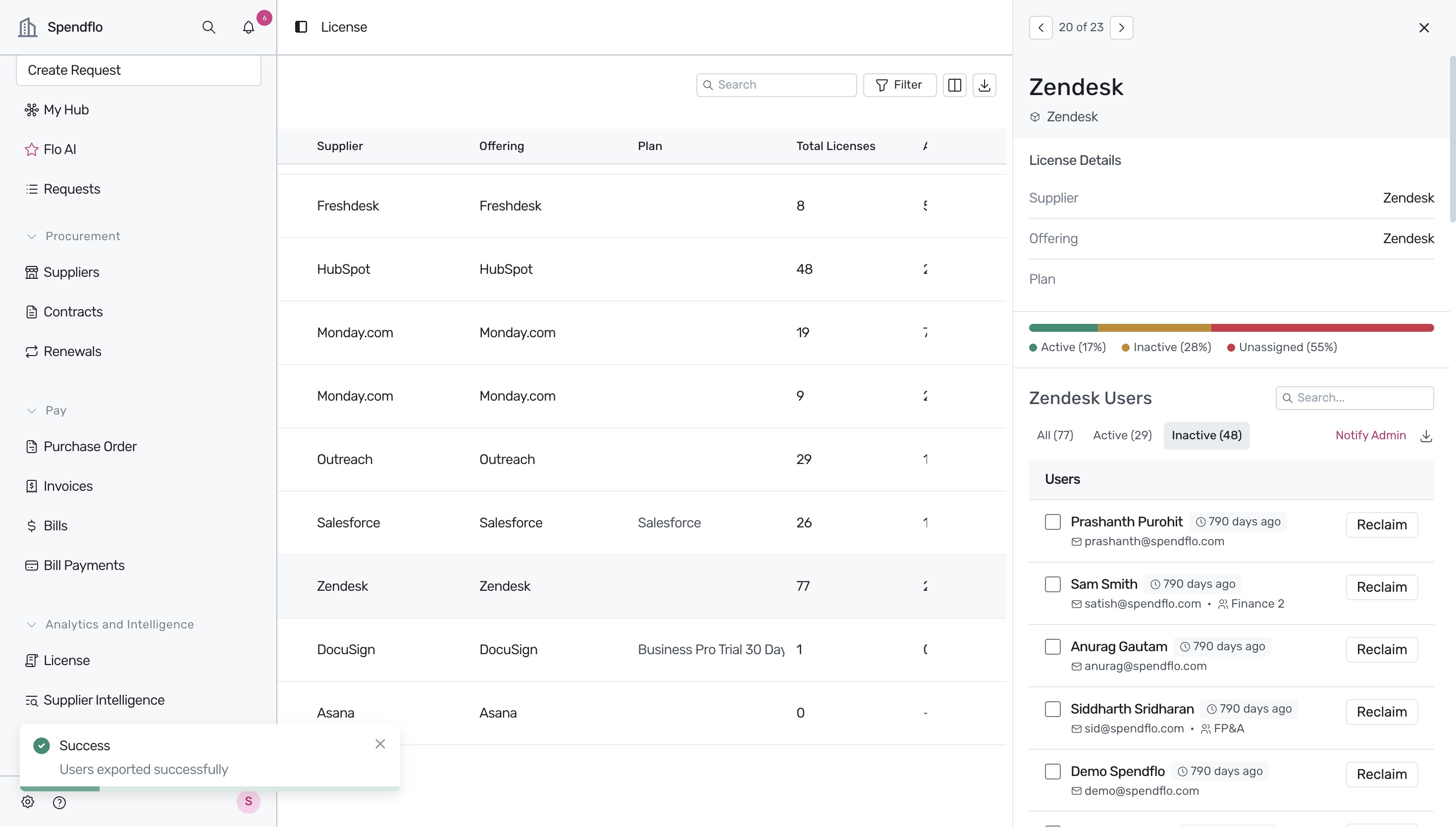The width and height of the screenshot is (1456, 827).
Task: Select Prashanth Purohit checkbox
Action: pos(1052,521)
